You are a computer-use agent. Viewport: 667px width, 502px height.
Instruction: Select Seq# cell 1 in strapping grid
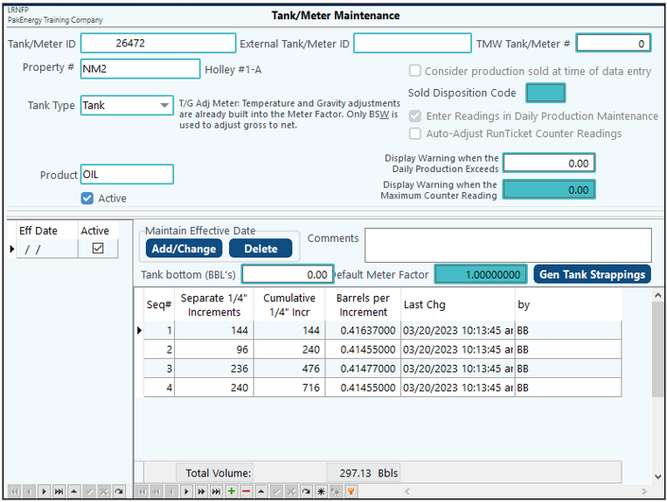(159, 331)
